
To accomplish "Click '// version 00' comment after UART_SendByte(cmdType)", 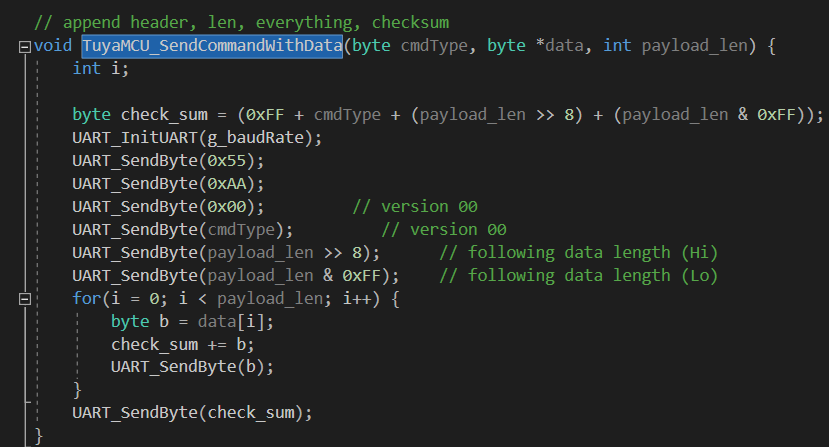I will point(444,230).
